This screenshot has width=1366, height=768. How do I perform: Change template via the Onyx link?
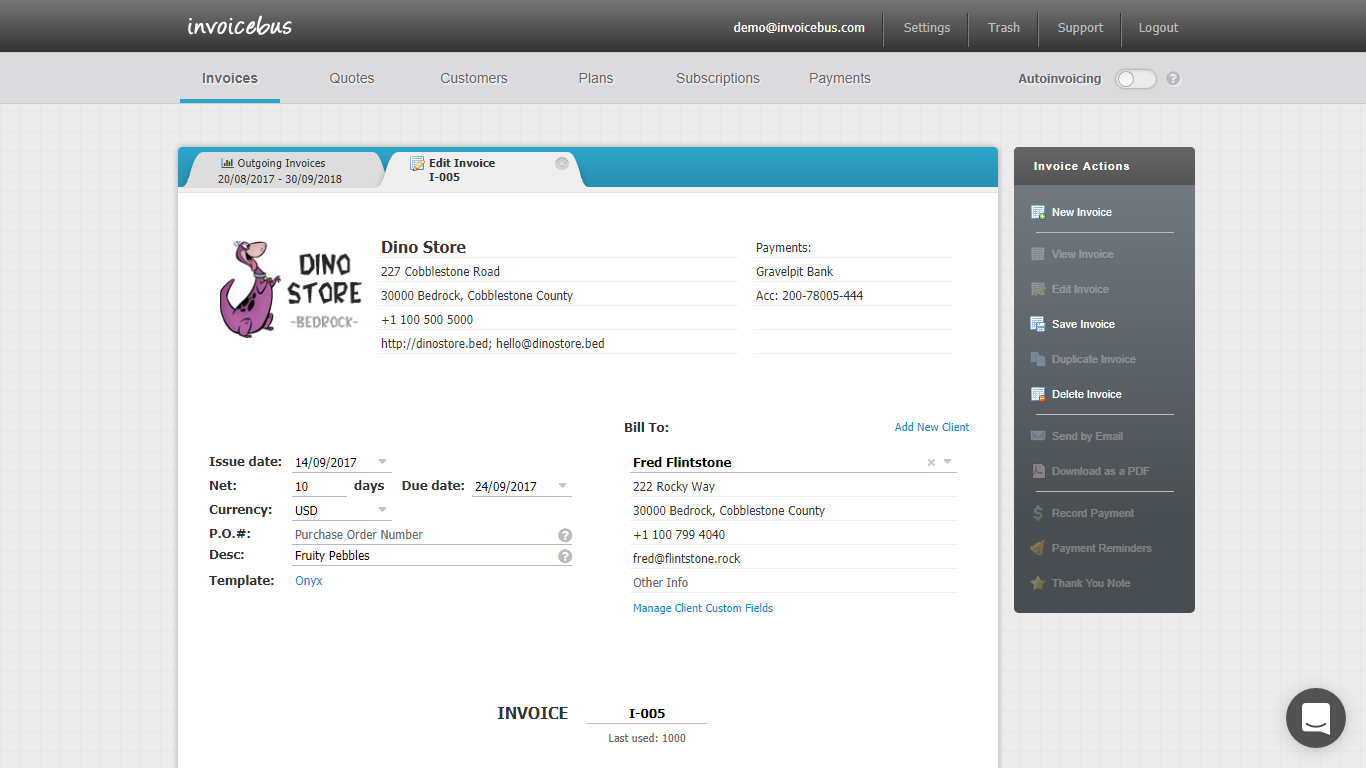click(308, 580)
